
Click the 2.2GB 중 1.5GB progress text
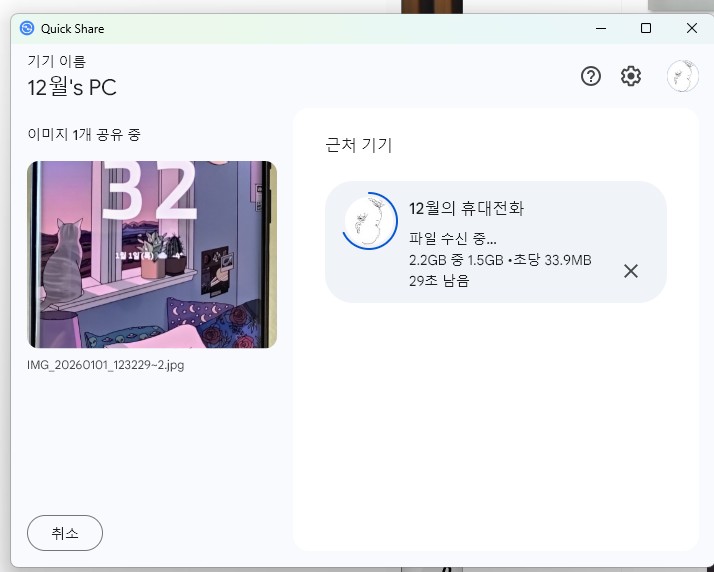(456, 260)
